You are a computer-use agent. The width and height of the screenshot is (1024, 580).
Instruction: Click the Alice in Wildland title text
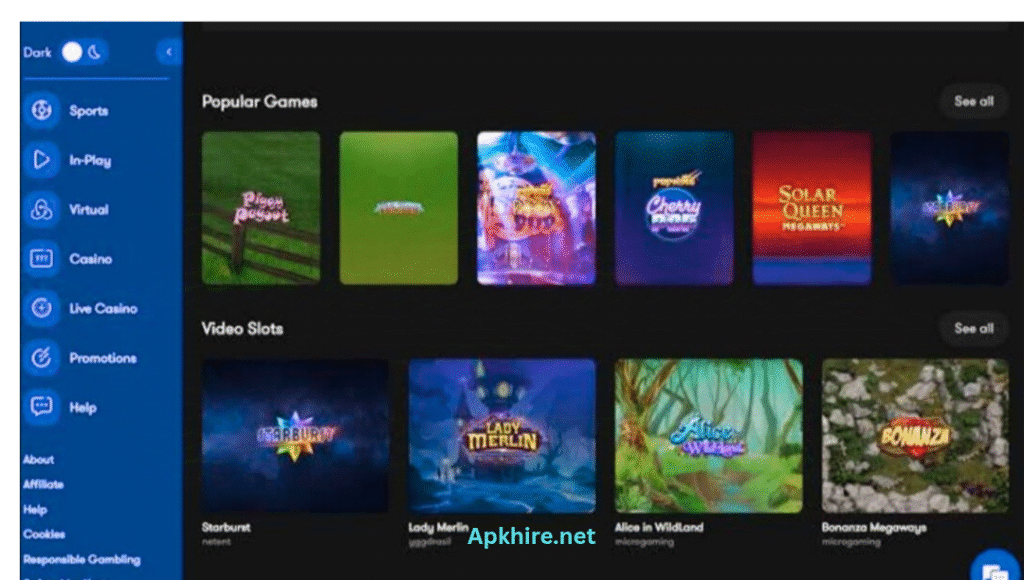[659, 527]
